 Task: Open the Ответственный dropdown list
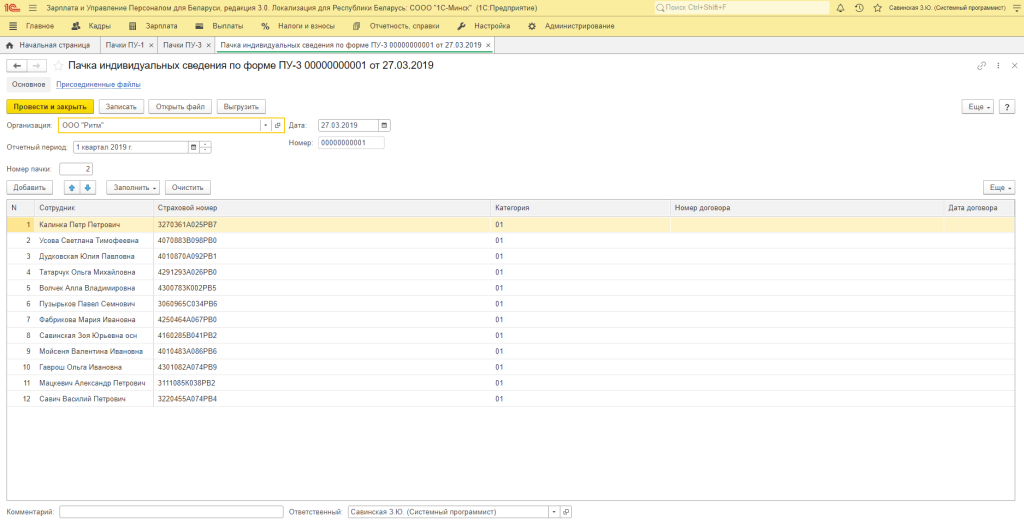tap(553, 511)
